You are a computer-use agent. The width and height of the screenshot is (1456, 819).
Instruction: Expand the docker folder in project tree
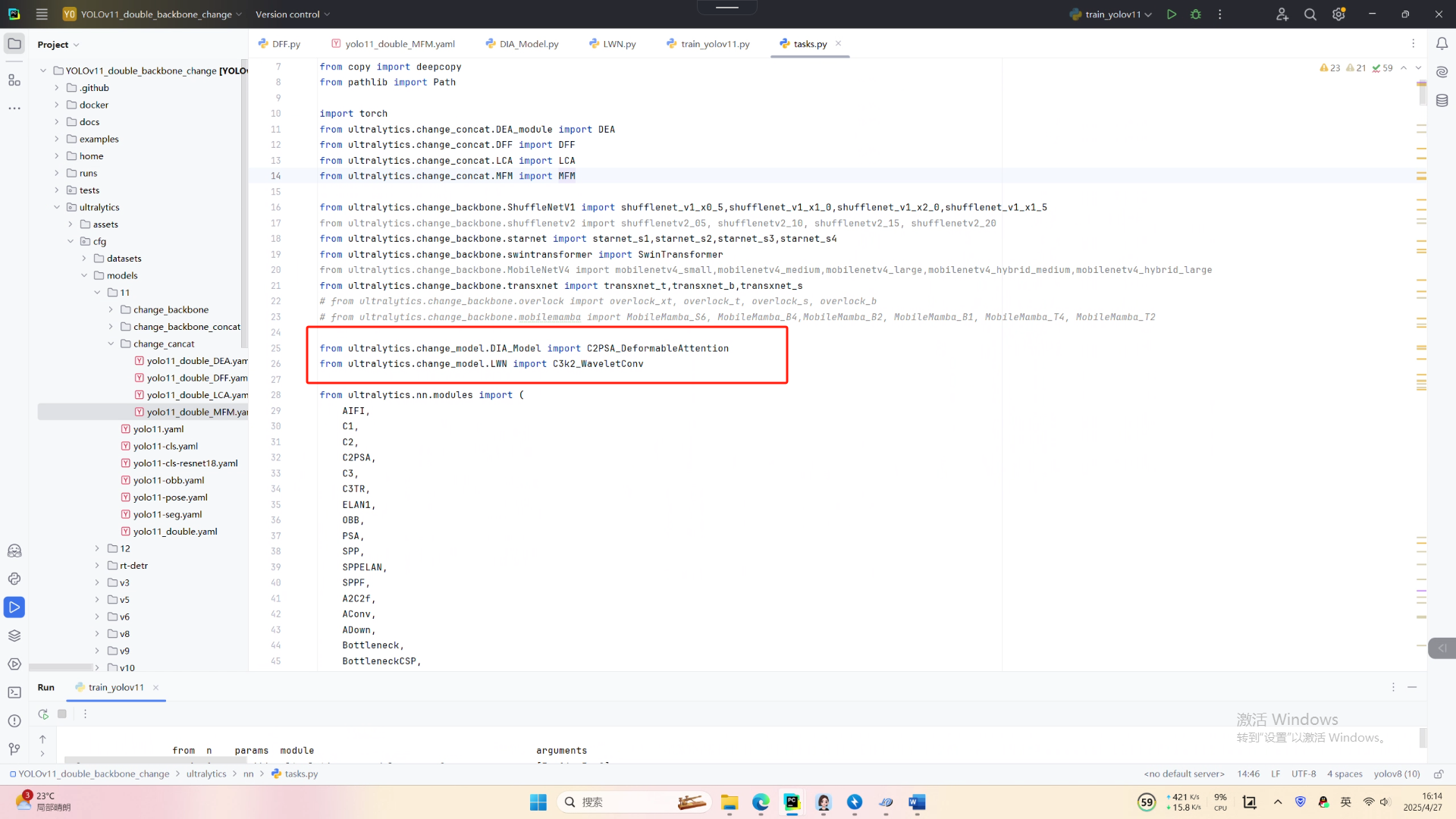[x=57, y=105]
